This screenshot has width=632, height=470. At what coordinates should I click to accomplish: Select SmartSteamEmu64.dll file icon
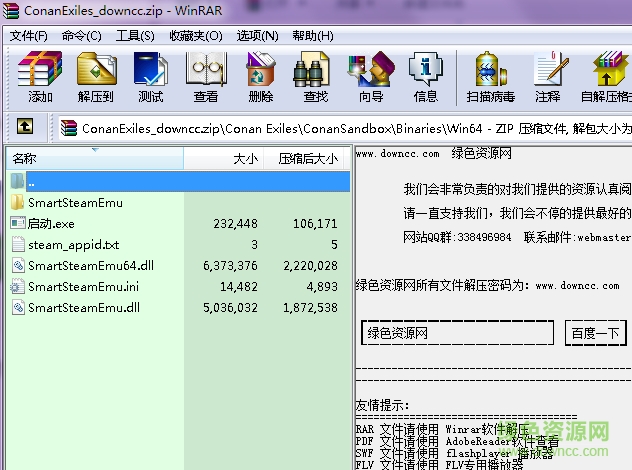pyautogui.click(x=18, y=265)
